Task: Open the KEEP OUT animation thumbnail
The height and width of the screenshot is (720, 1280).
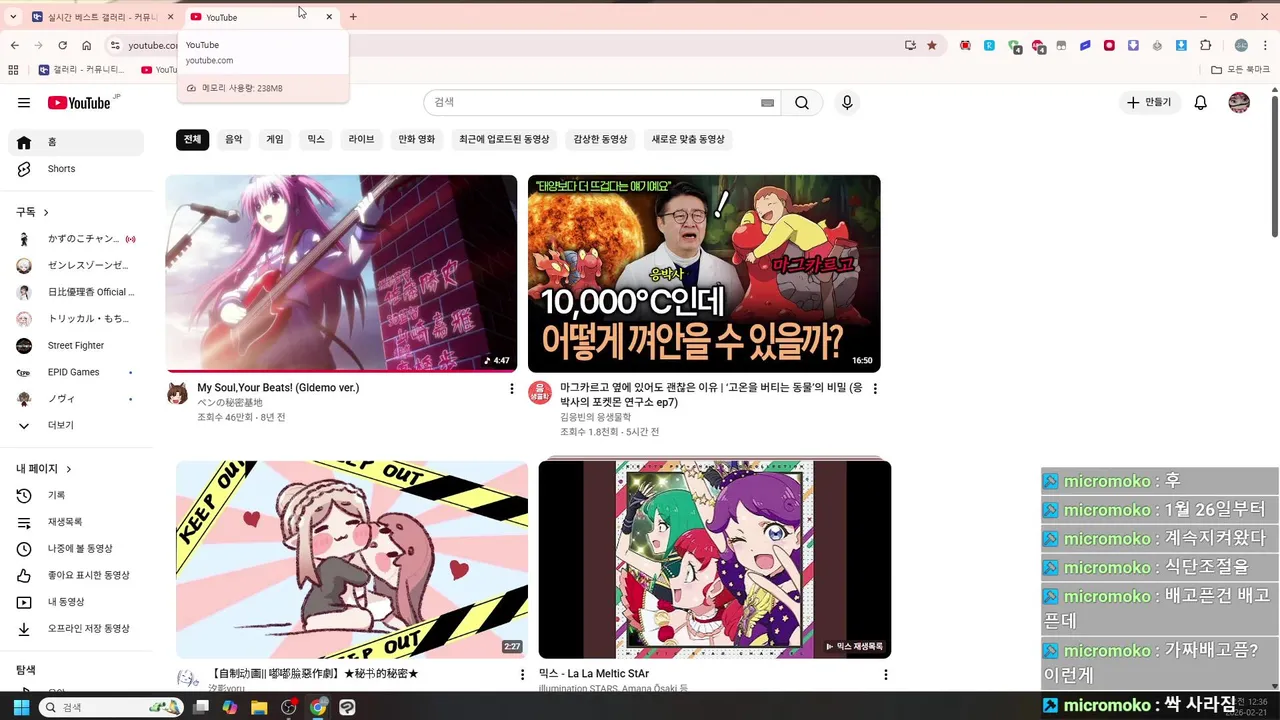Action: tap(352, 559)
